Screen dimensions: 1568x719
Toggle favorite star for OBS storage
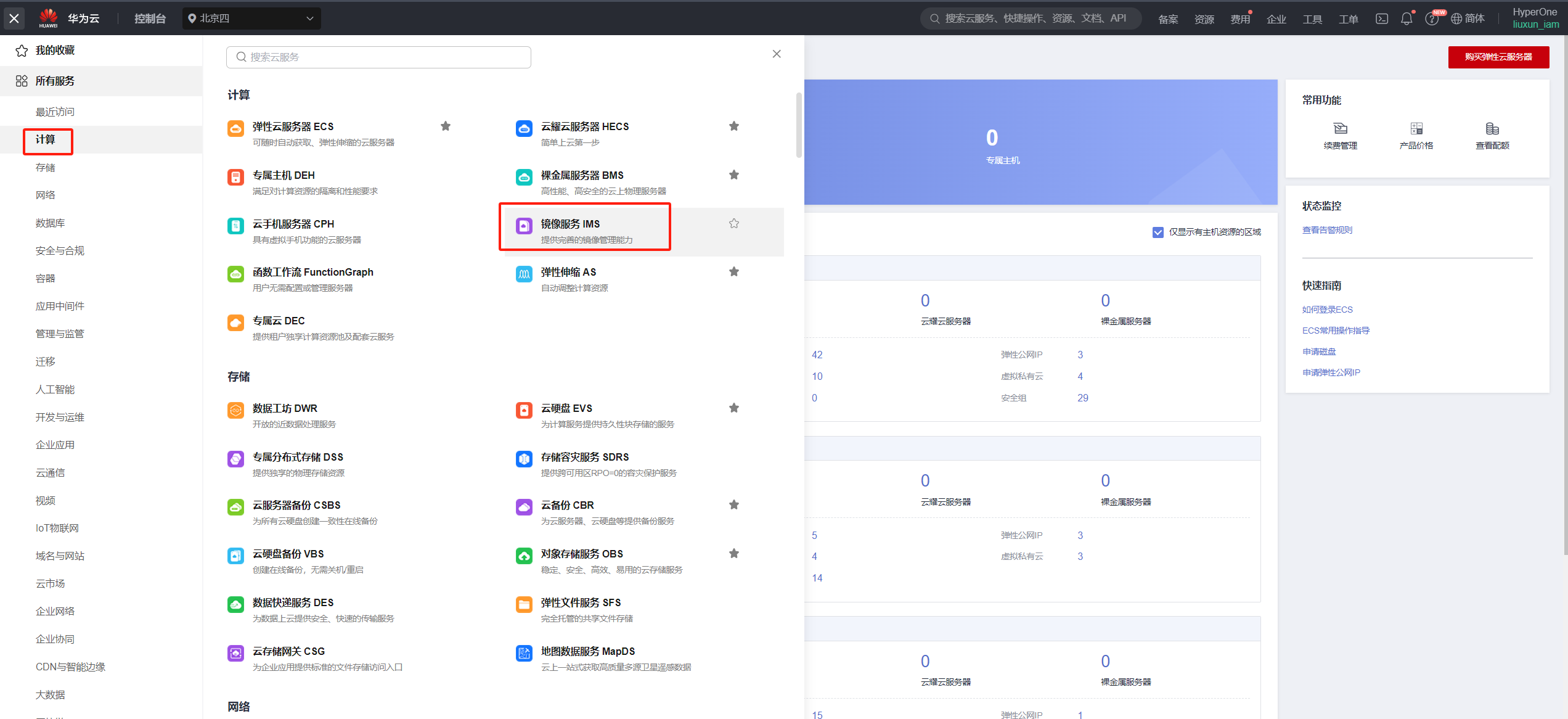[734, 553]
